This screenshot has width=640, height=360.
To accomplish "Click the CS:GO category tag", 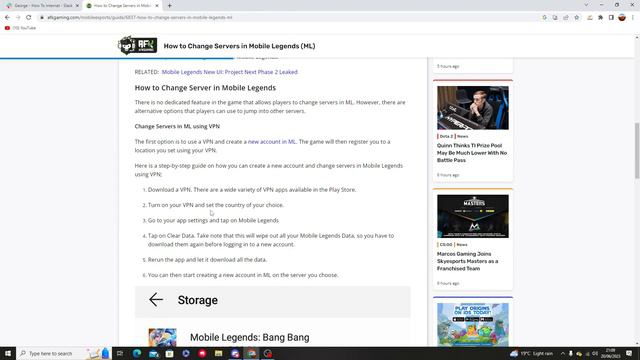I will pos(446,244).
